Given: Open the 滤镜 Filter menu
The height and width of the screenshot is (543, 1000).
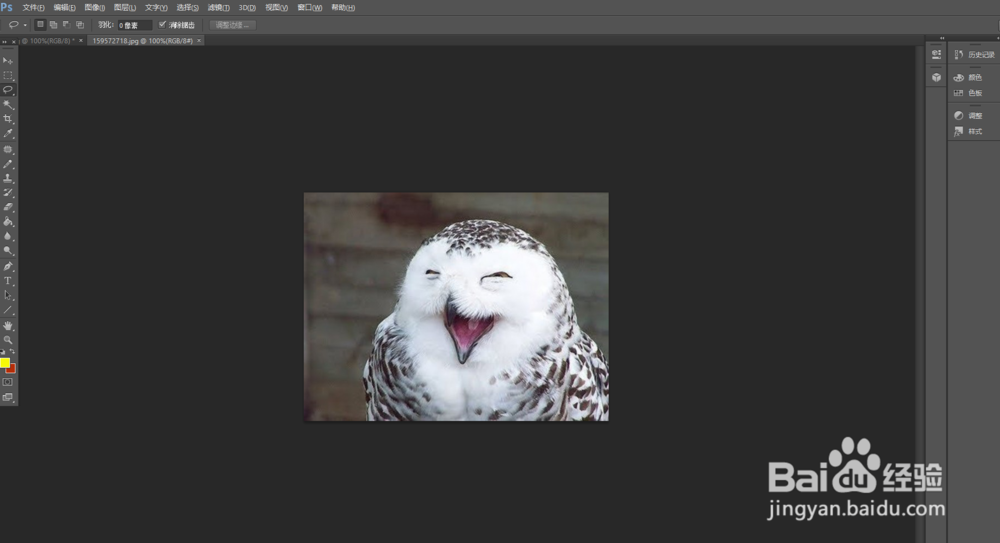Looking at the screenshot, I should [218, 8].
